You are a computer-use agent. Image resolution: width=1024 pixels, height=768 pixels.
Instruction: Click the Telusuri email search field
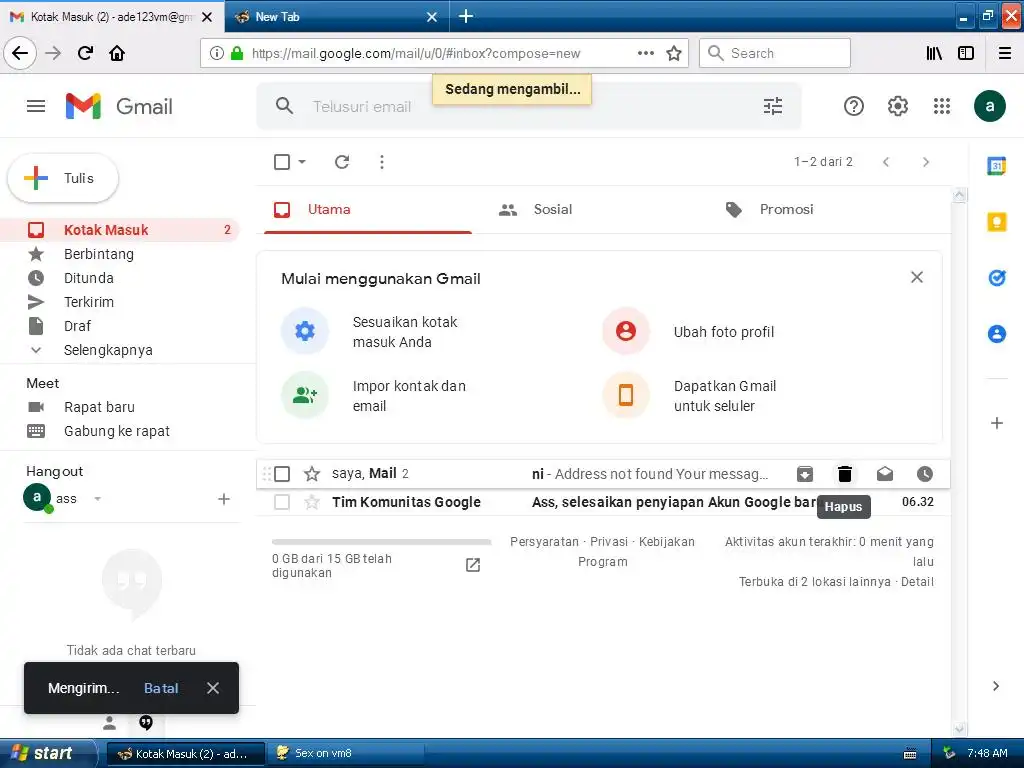[529, 106]
